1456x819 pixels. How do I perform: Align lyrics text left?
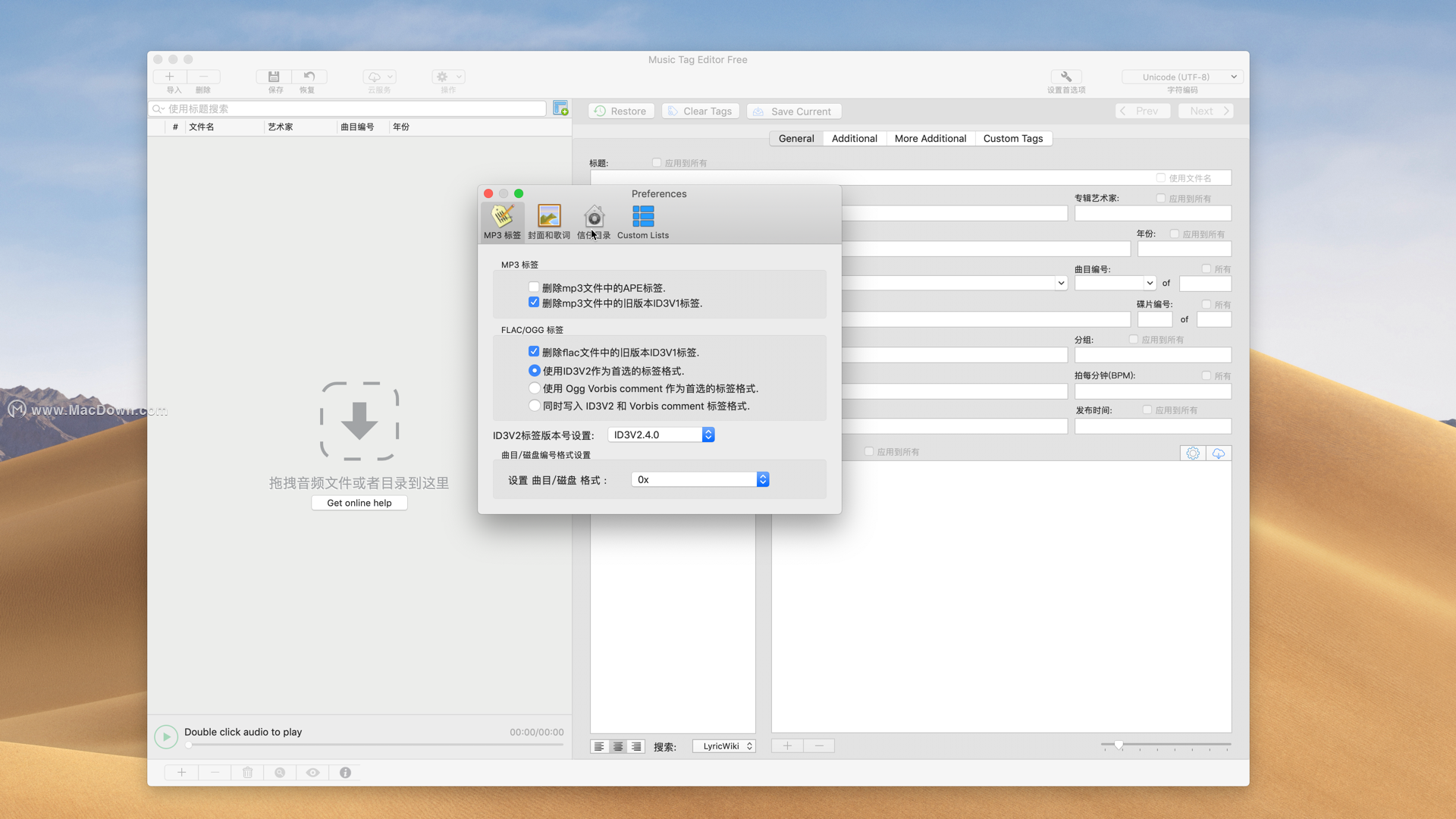(599, 746)
